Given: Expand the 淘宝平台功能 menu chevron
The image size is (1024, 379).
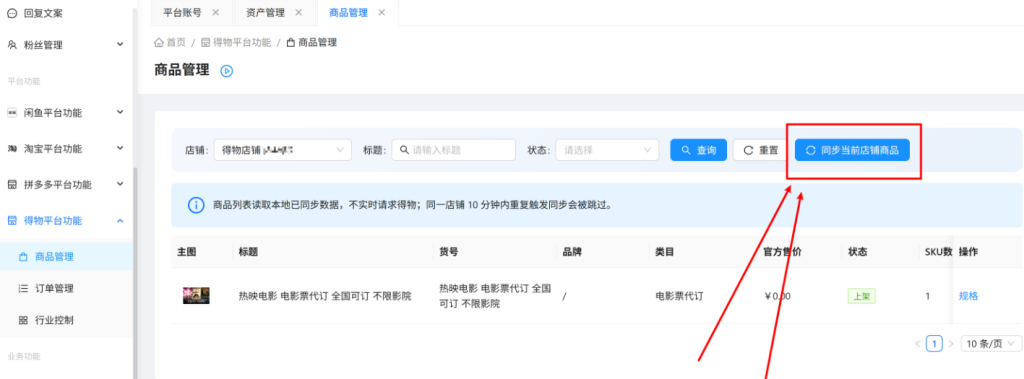Looking at the screenshot, I should [x=120, y=148].
